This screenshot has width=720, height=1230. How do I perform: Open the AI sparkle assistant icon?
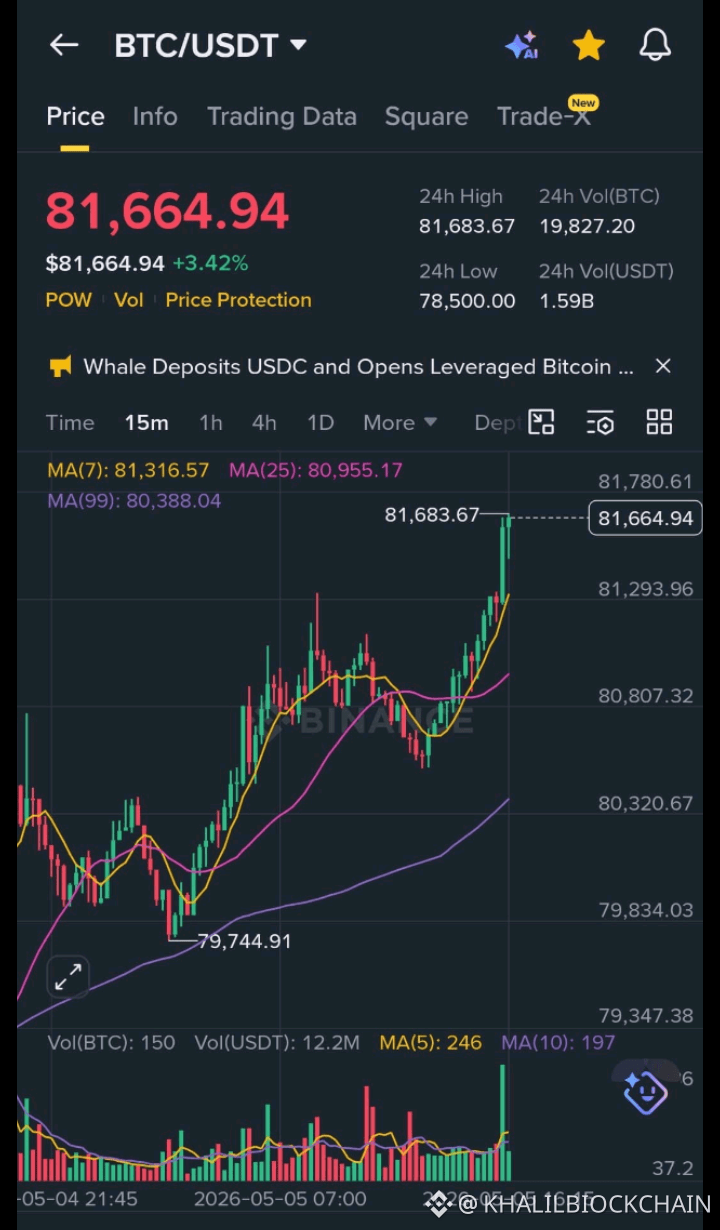click(522, 45)
